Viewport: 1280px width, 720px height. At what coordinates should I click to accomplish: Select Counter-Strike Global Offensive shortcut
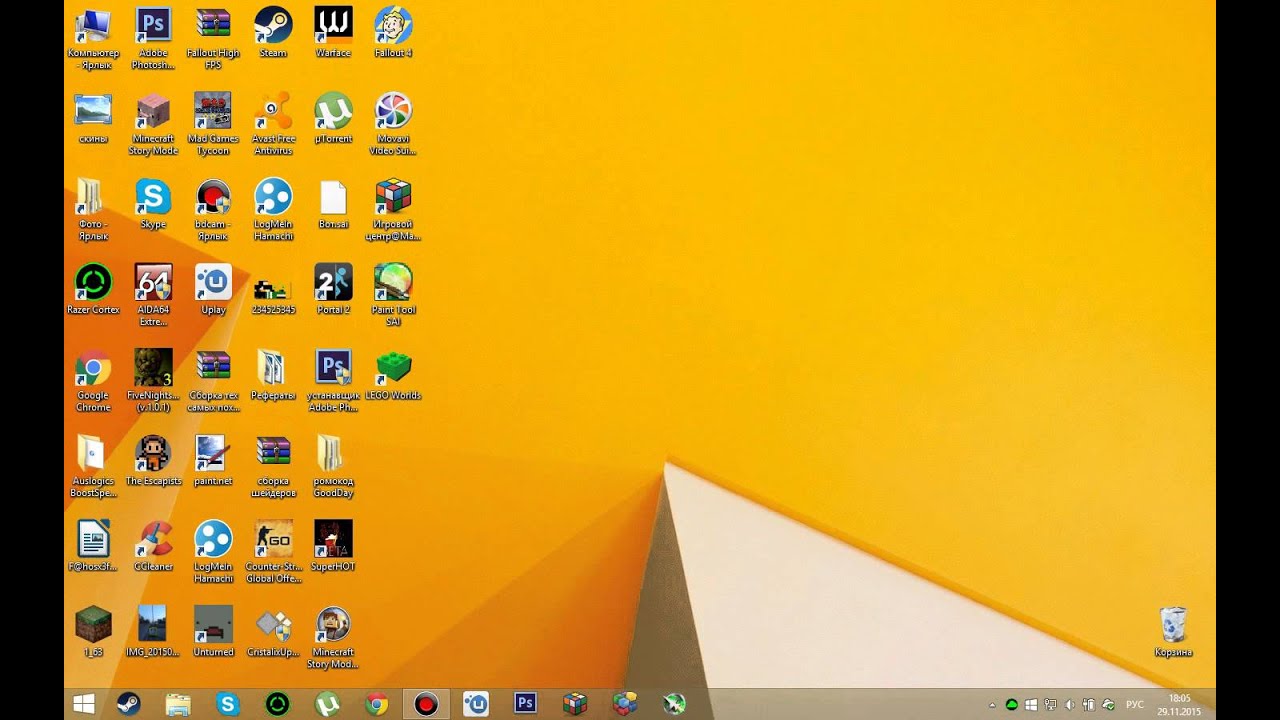[x=273, y=552]
